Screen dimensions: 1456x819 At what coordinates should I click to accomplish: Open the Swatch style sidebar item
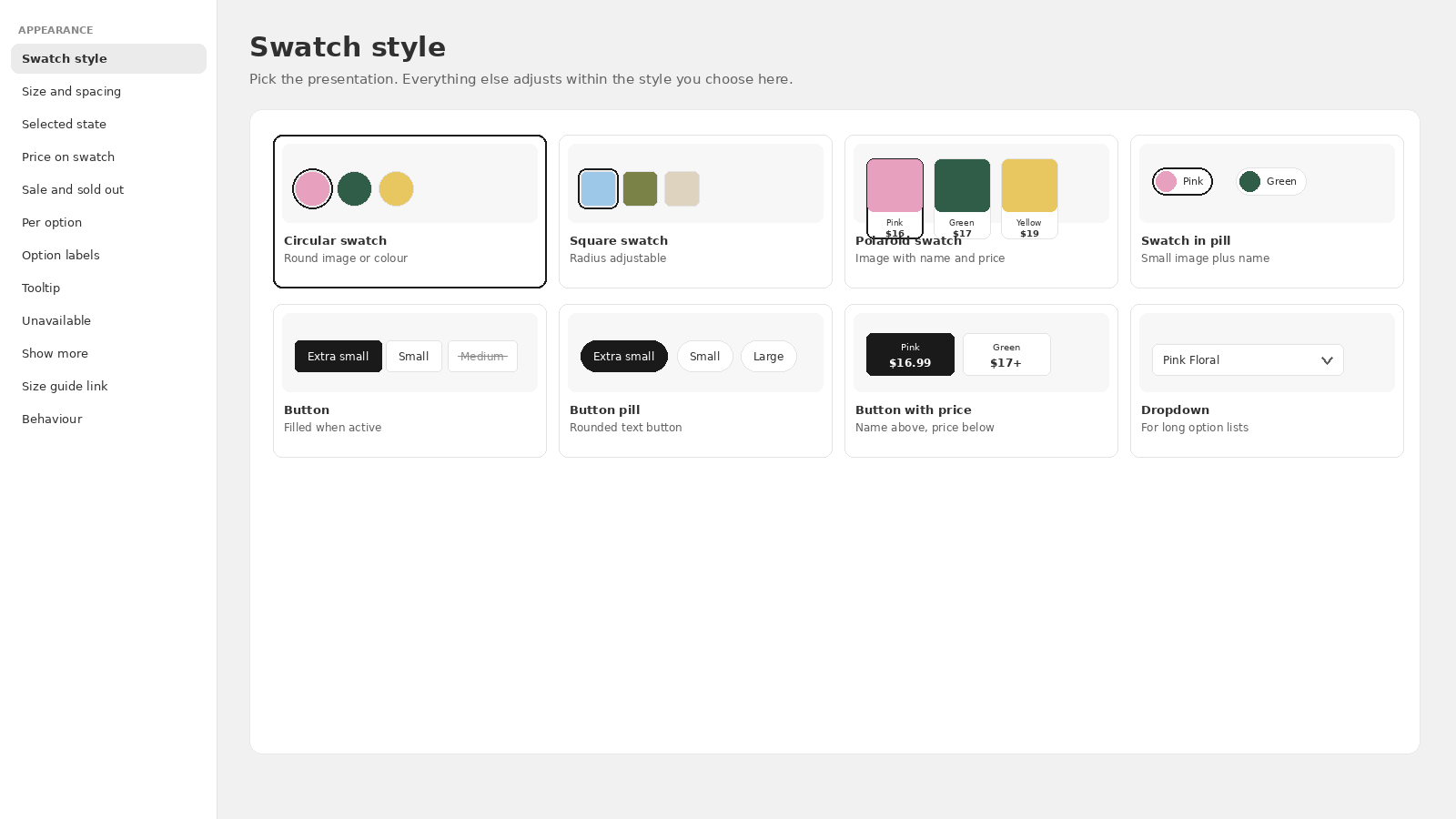(x=108, y=58)
